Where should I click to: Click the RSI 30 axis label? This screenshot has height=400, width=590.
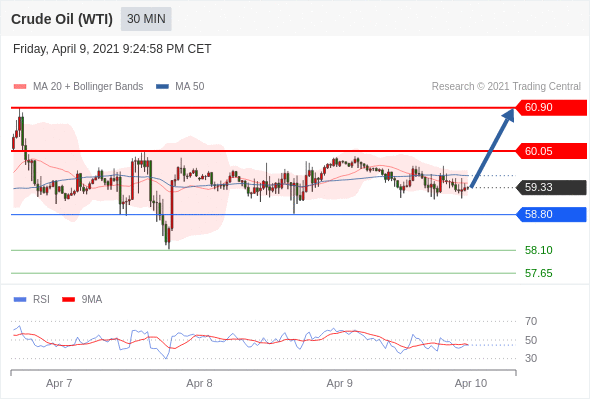click(531, 358)
